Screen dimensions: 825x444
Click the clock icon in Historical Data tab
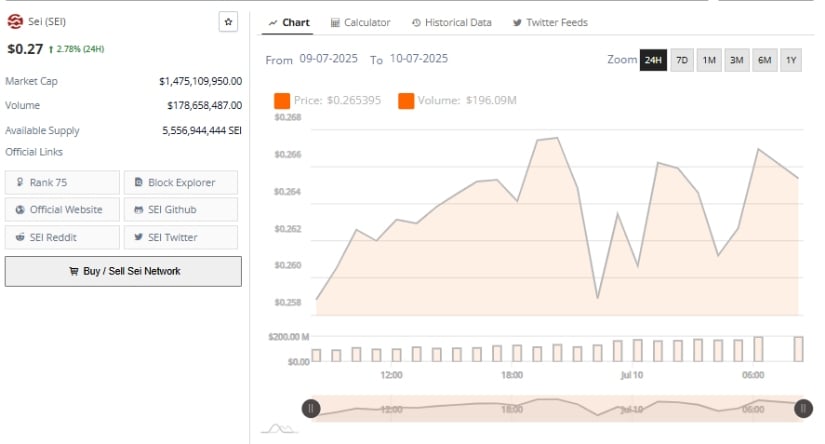(416, 23)
